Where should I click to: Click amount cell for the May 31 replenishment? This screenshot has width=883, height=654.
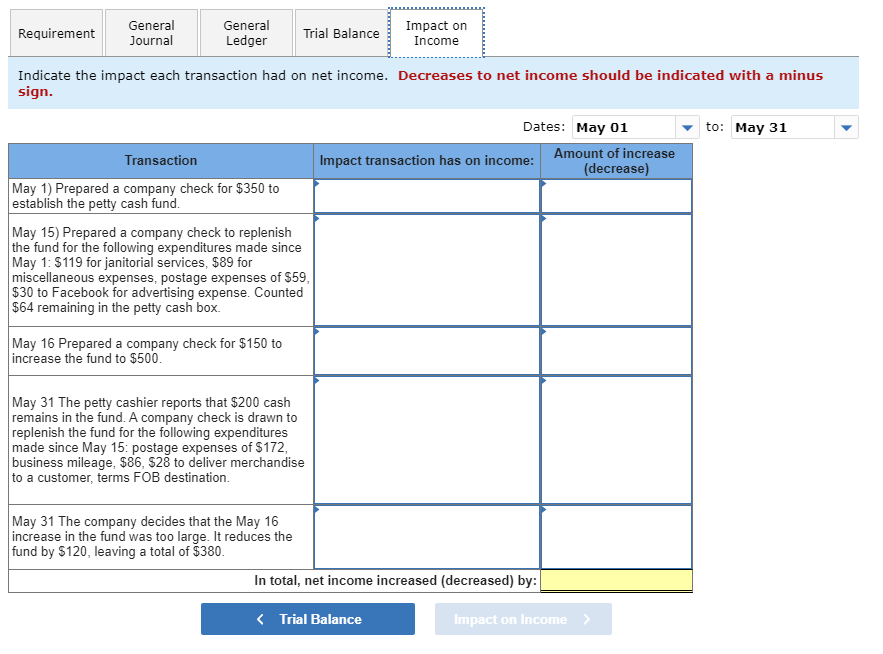(616, 438)
